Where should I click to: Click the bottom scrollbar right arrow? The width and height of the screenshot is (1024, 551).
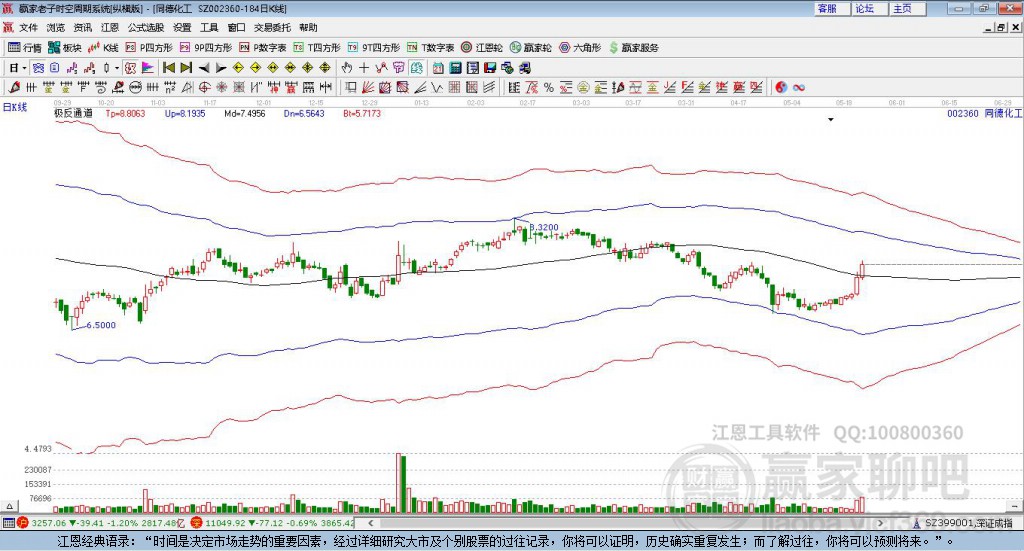pos(880,523)
